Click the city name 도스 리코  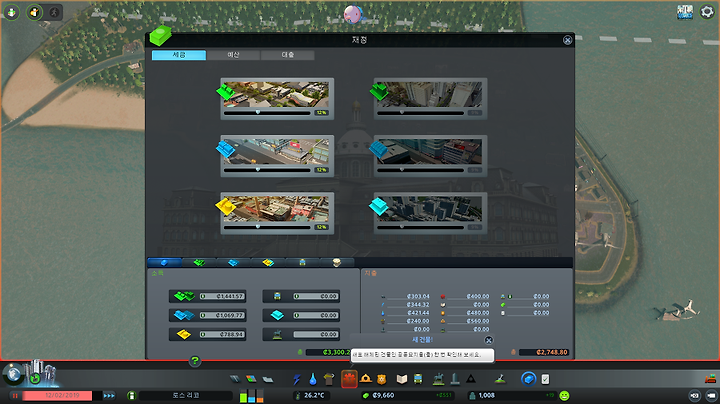point(186,395)
